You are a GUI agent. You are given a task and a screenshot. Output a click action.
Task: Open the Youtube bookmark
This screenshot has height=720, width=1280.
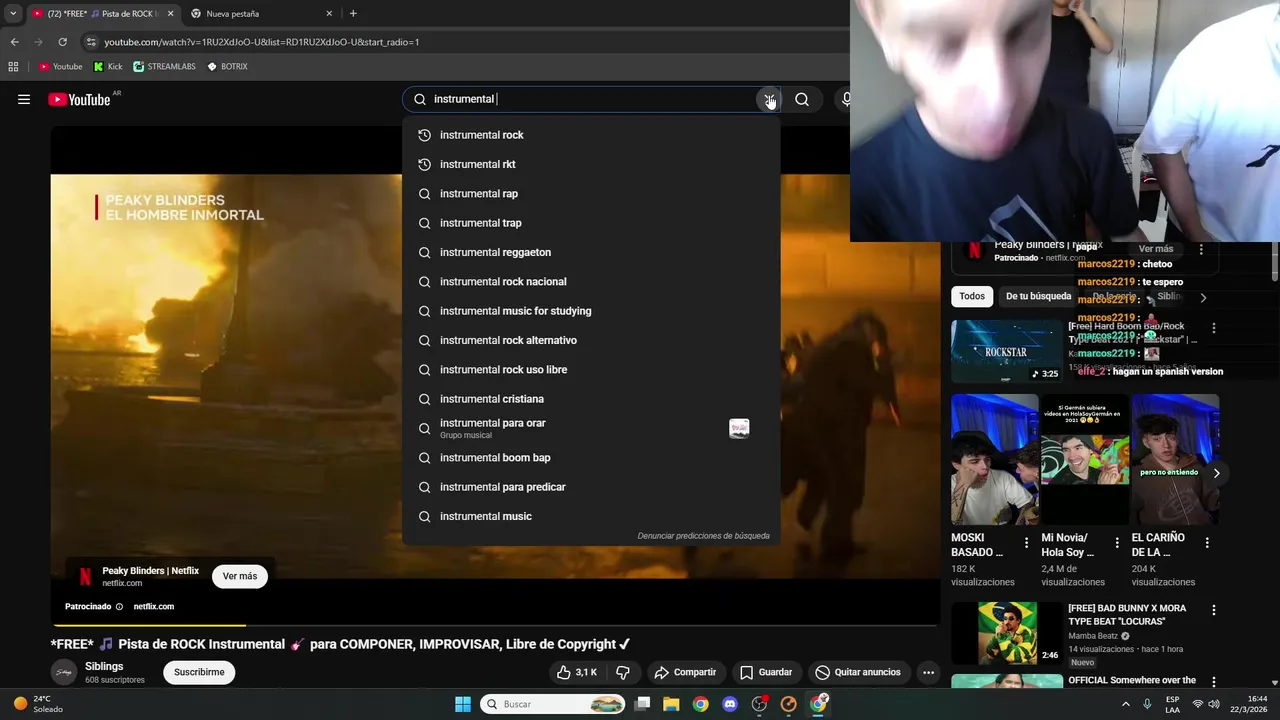pos(61,67)
